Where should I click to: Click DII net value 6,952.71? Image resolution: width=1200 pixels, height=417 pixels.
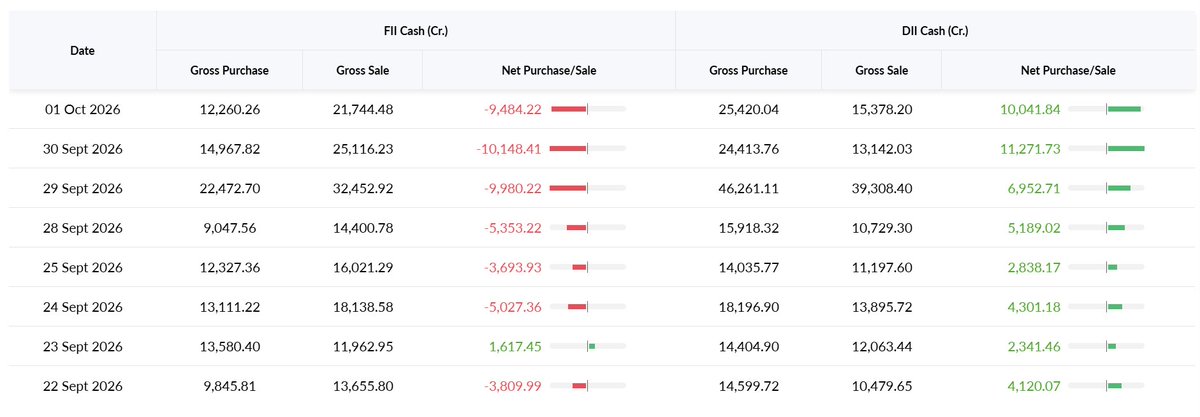[1034, 189]
